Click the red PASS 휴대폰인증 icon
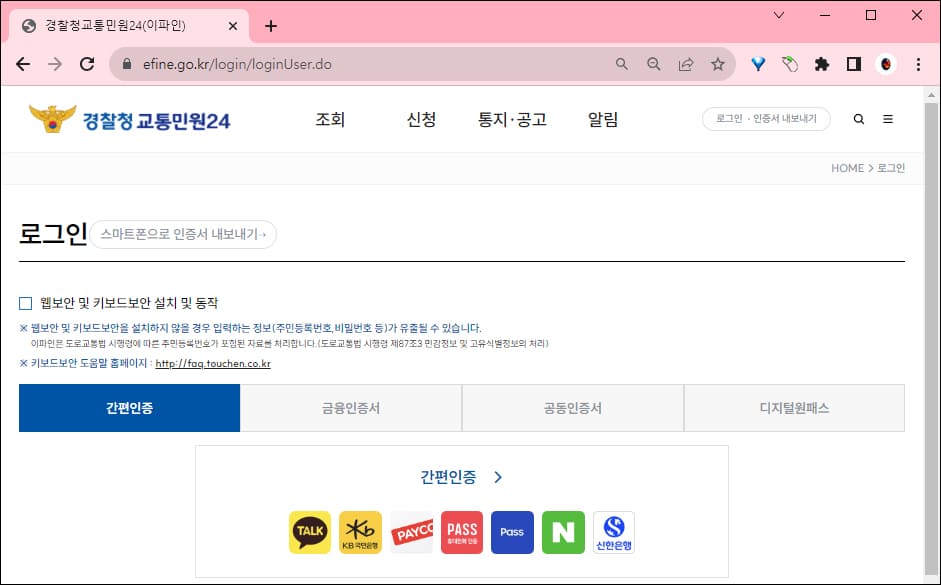 (461, 532)
